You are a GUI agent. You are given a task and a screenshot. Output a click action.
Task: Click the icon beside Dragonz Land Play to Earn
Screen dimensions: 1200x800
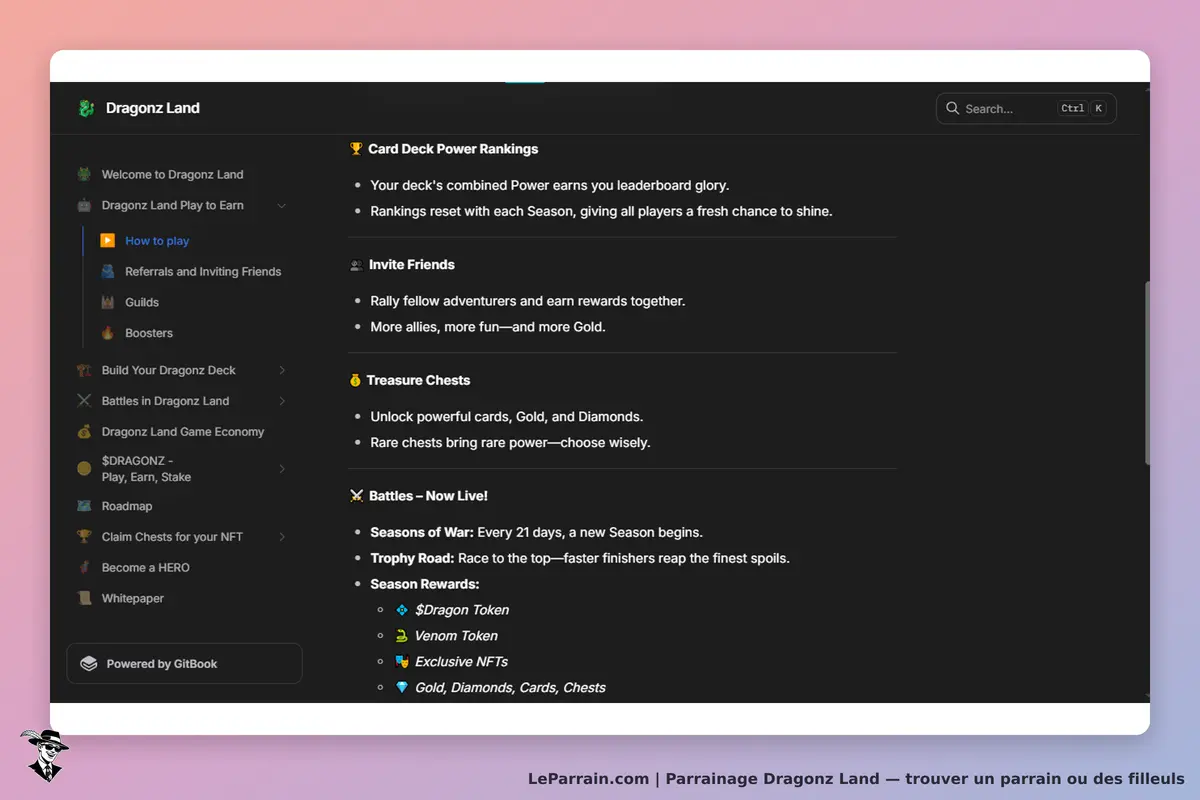pos(84,205)
